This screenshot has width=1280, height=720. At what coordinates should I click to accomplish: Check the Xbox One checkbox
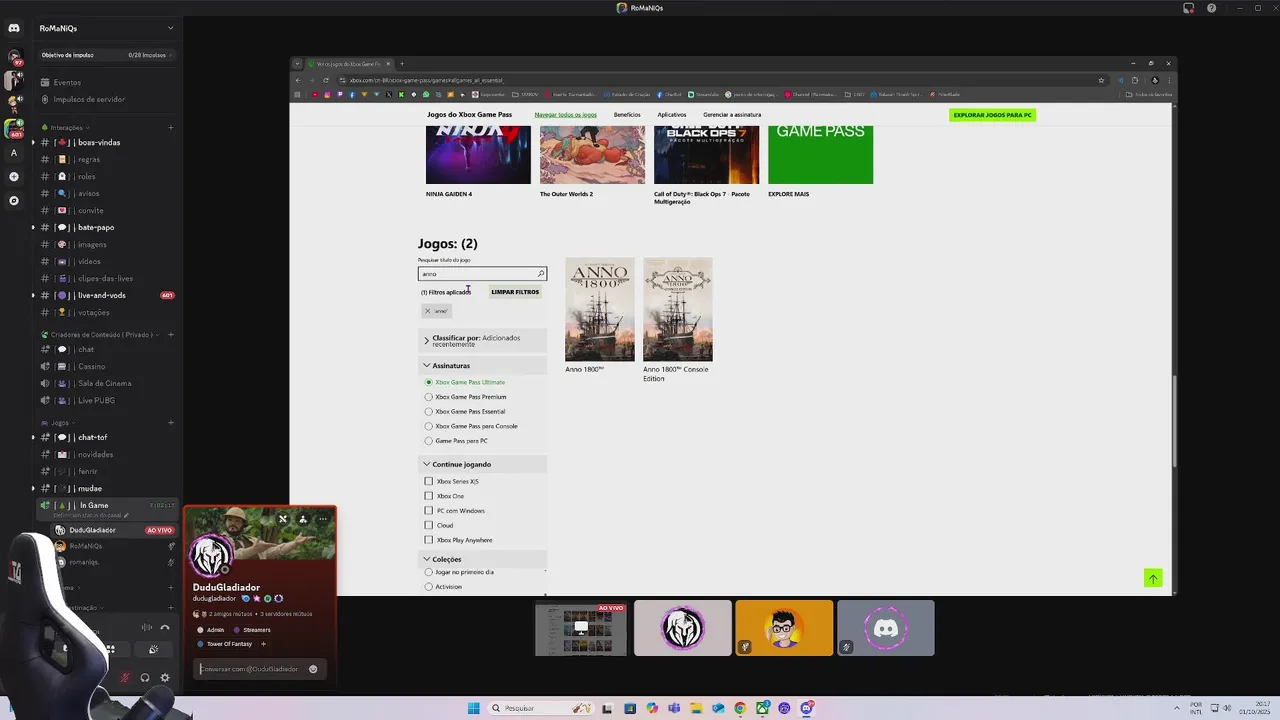(x=429, y=496)
